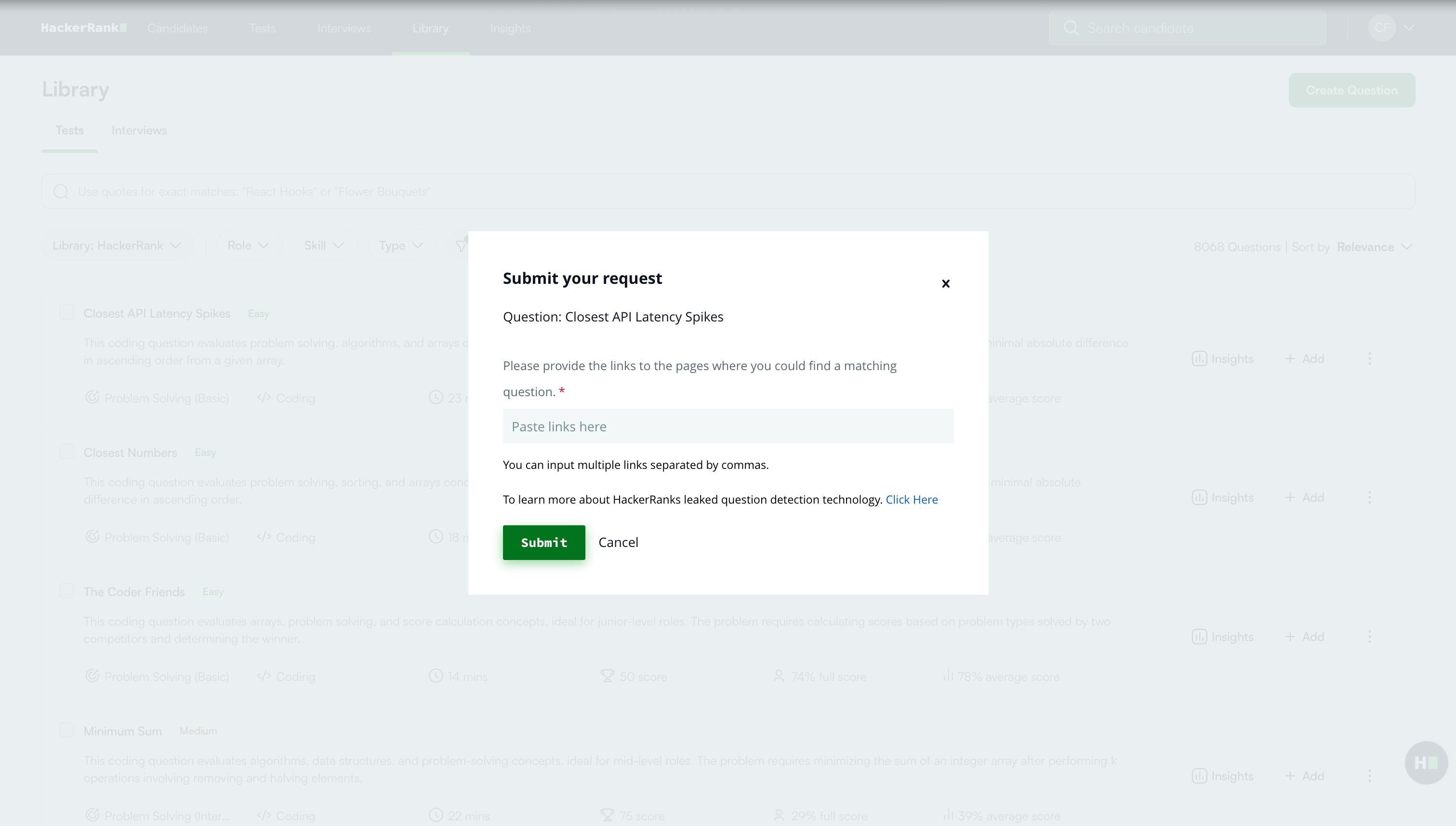1456x826 pixels.
Task: Open more options for Minimum Sum question
Action: [x=1369, y=775]
